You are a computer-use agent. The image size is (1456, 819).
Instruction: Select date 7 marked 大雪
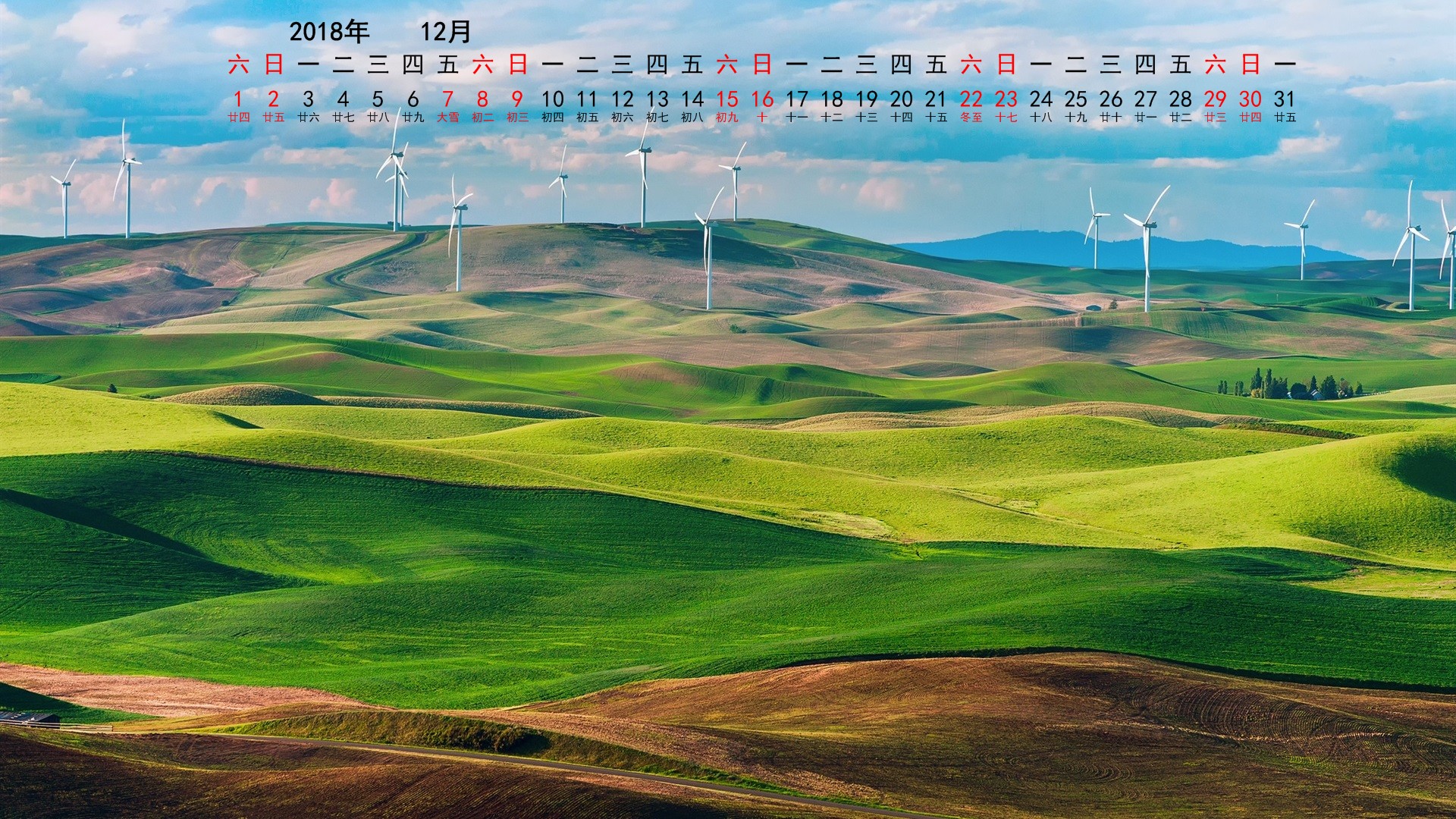447,99
